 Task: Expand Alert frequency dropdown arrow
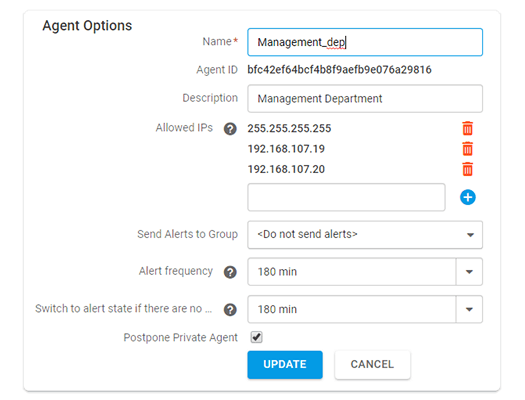pos(469,272)
